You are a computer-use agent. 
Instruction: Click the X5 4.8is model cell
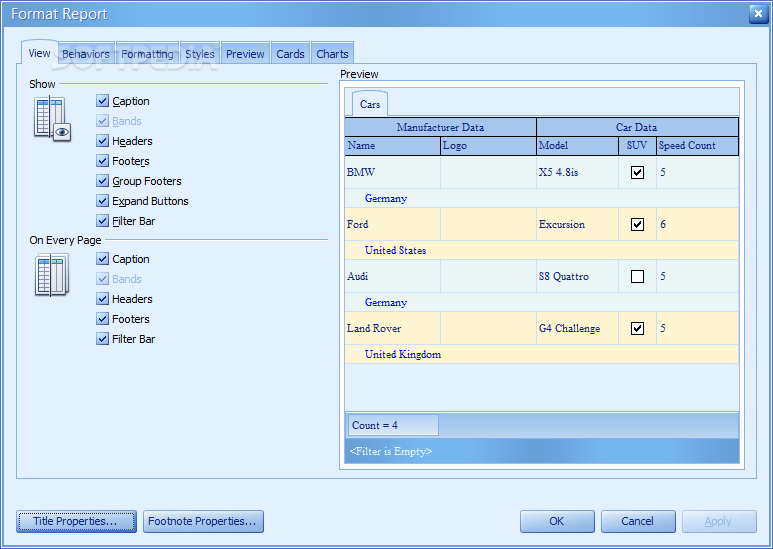(577, 172)
